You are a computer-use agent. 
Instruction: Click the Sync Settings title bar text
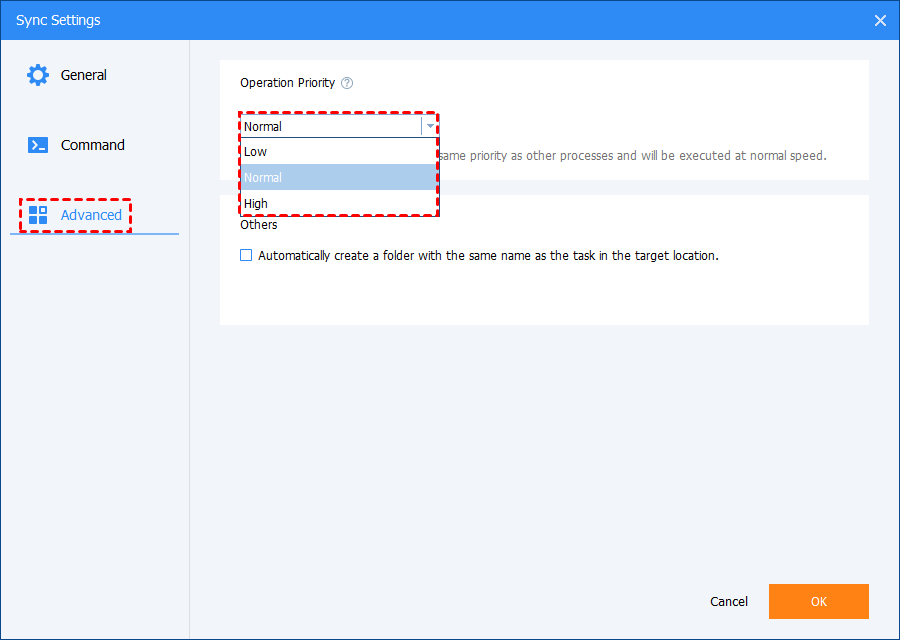point(58,20)
